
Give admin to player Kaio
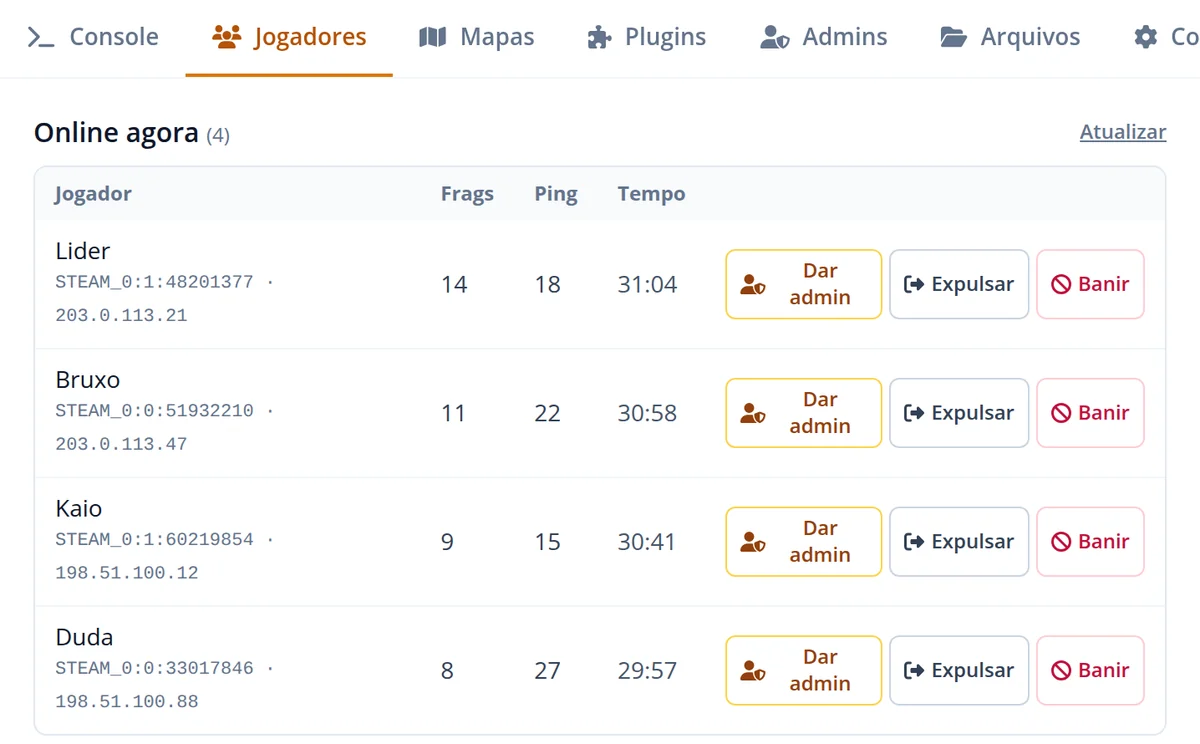[x=804, y=542]
